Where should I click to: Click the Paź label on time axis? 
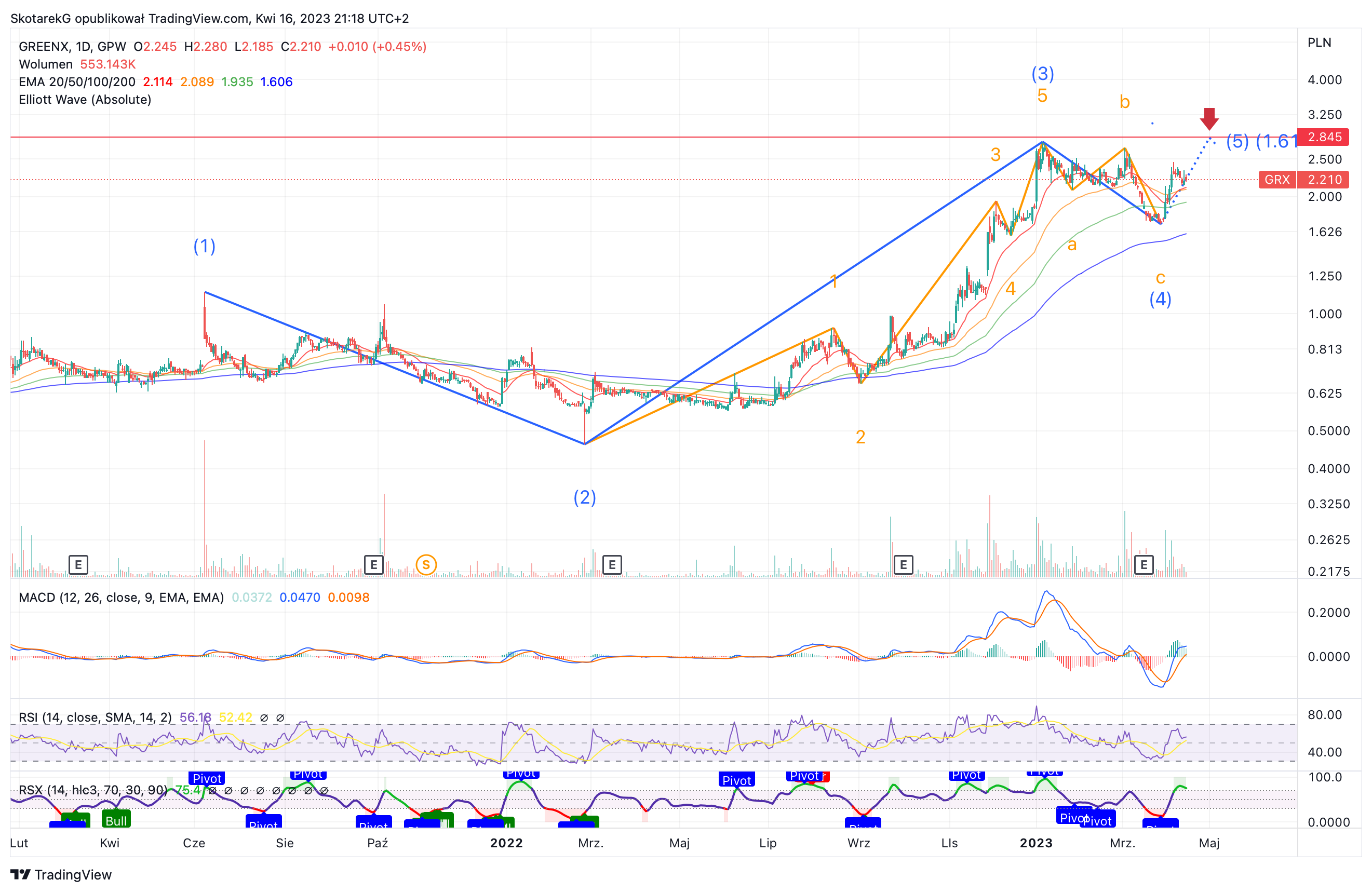click(x=378, y=843)
